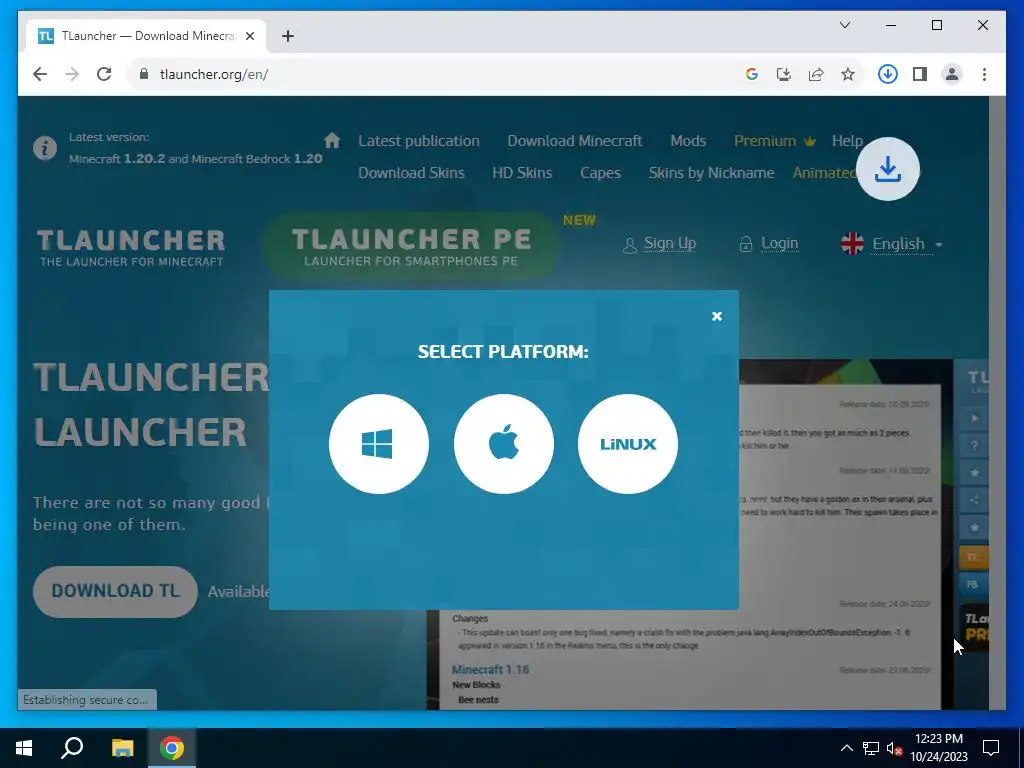Show hidden system tray icons
The width and height of the screenshot is (1024, 768).
(x=846, y=748)
